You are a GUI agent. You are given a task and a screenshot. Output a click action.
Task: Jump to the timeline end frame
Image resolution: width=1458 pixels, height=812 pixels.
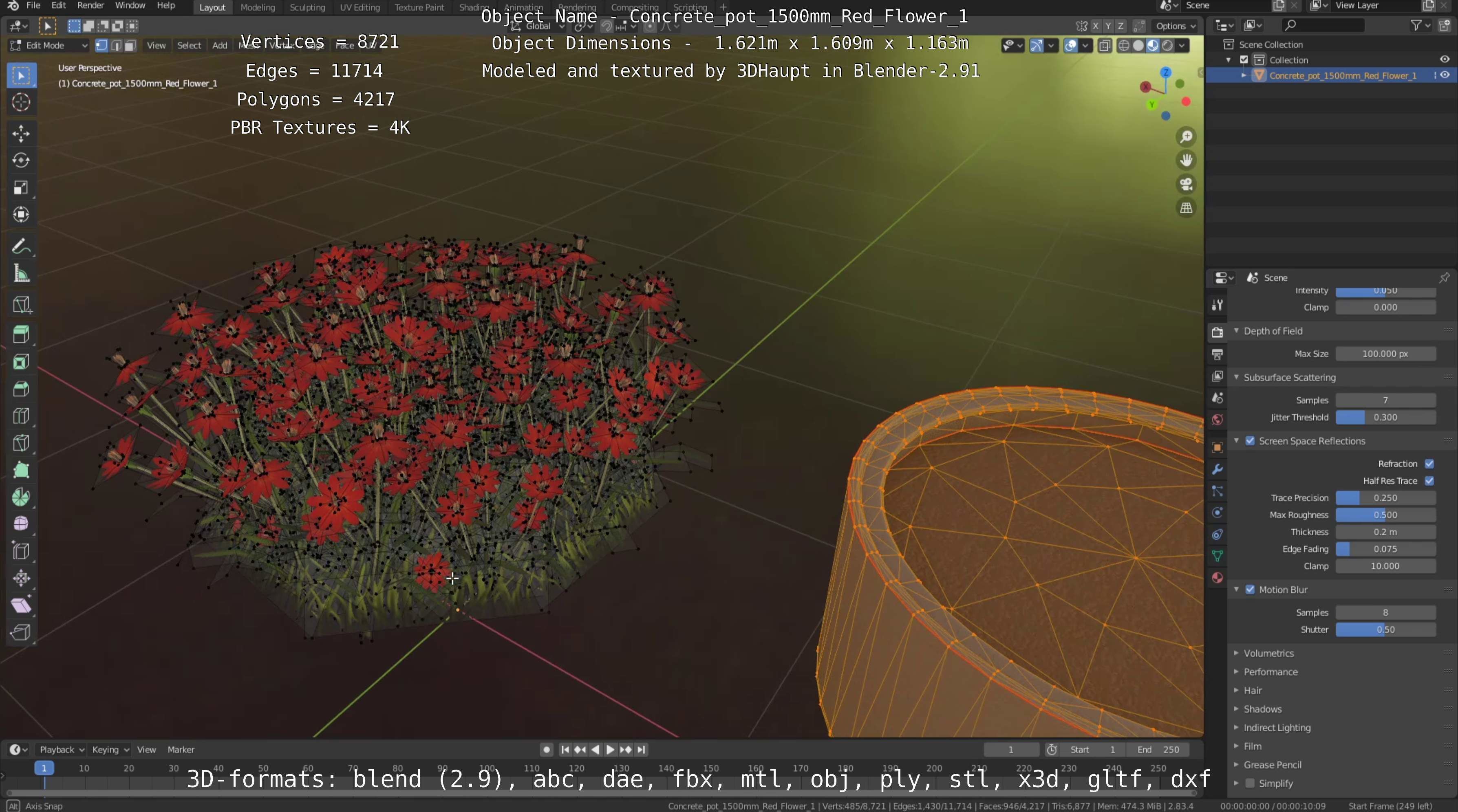(x=641, y=749)
